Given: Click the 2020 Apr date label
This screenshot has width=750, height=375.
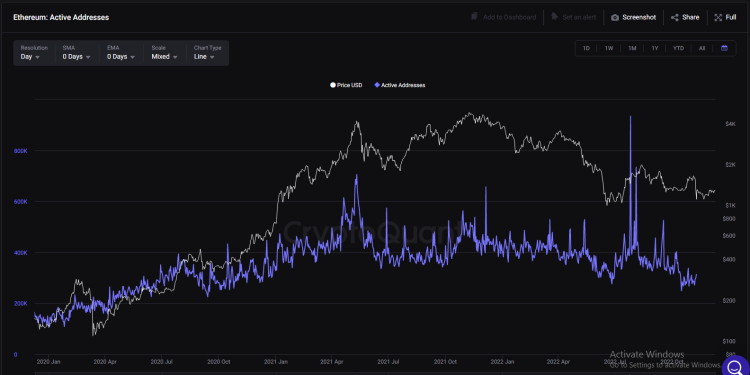Looking at the screenshot, I should pos(106,362).
